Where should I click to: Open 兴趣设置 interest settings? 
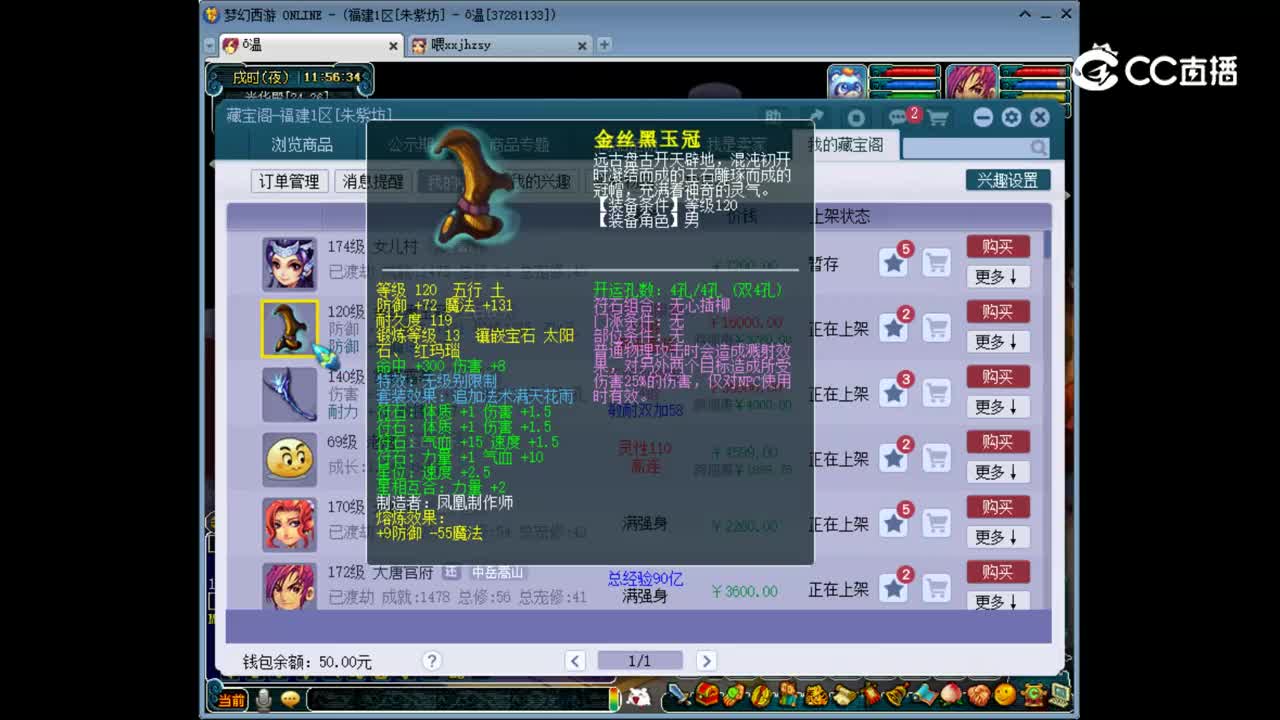coord(1008,180)
